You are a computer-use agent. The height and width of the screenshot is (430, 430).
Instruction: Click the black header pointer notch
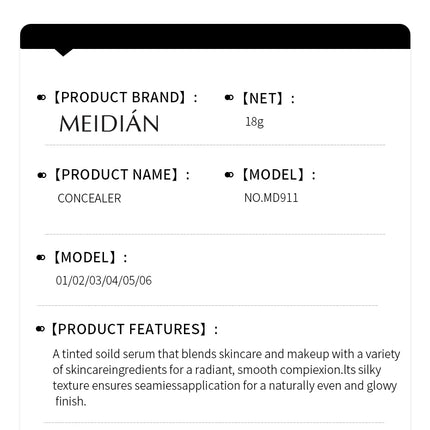63,52
